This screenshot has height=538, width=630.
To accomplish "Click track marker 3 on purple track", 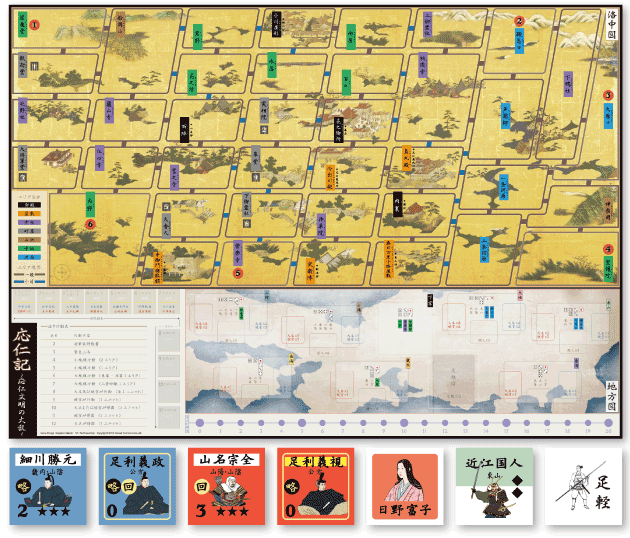I will tap(261, 423).
